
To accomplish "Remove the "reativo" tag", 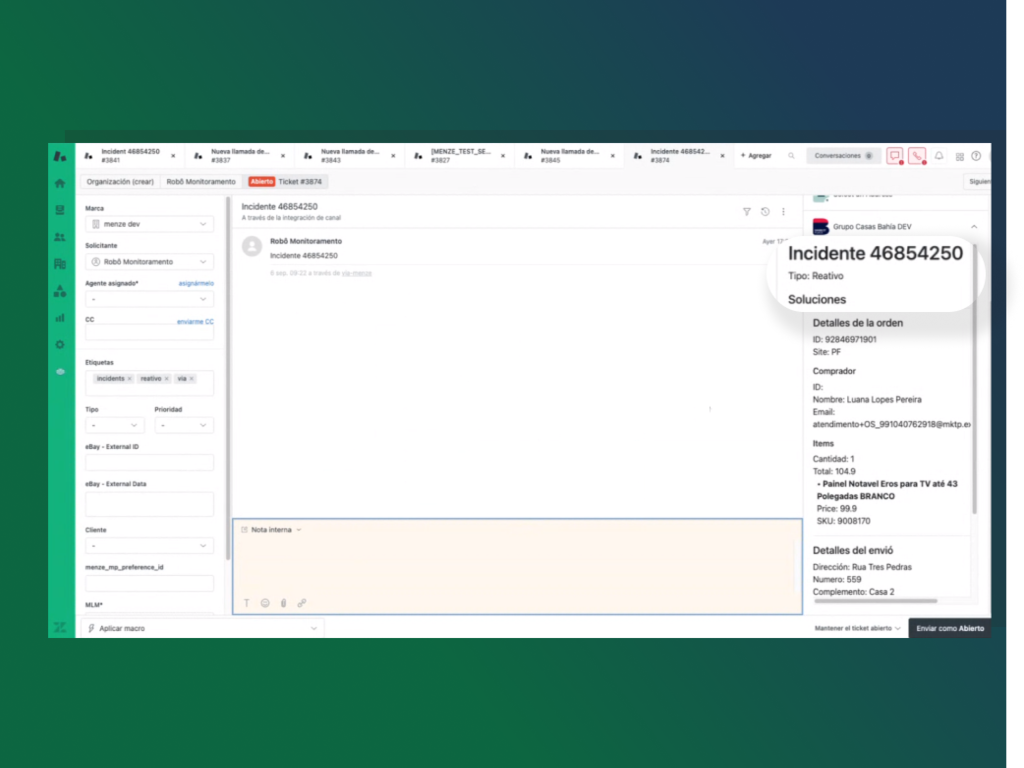I will pos(166,379).
